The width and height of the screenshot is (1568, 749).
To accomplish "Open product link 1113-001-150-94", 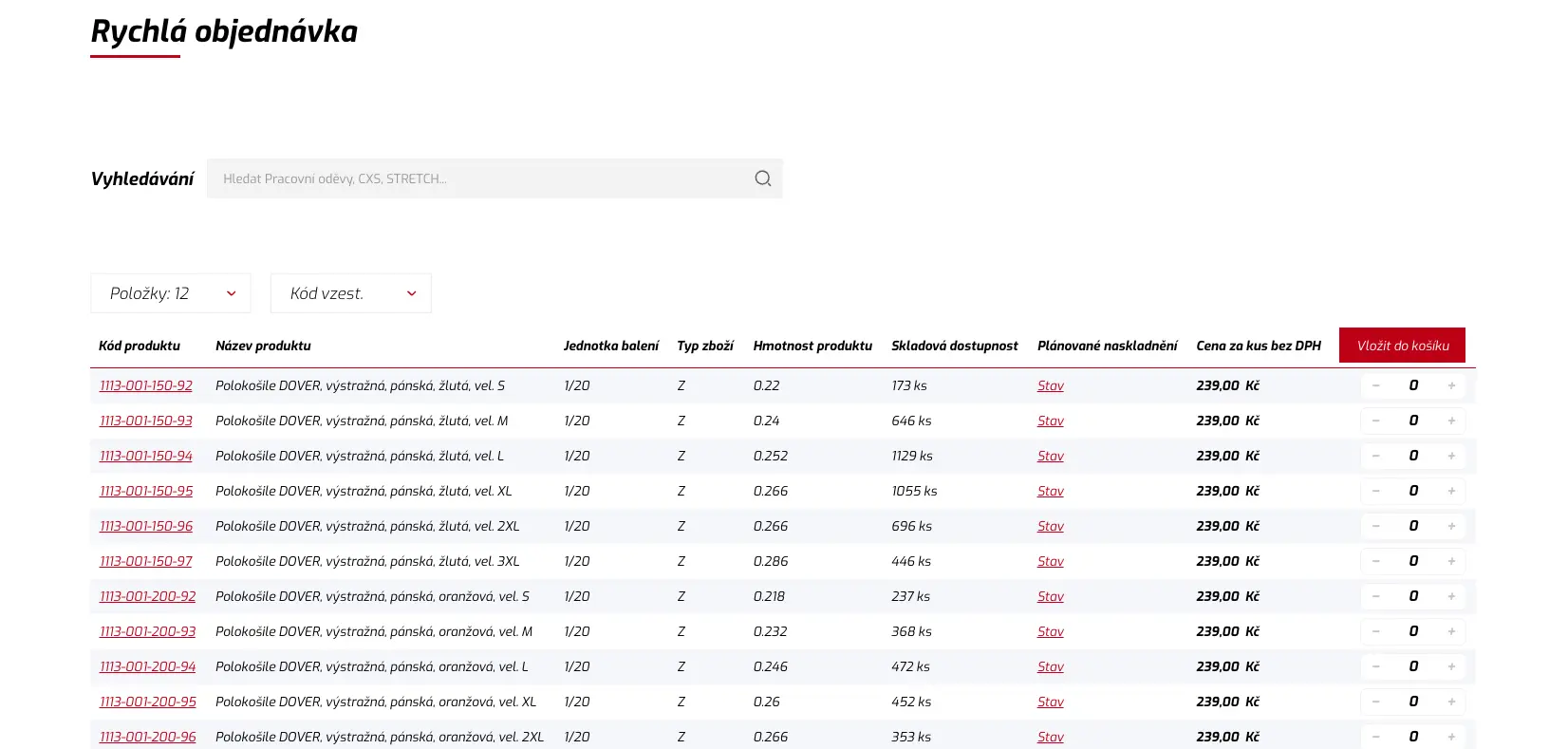I will point(146,456).
